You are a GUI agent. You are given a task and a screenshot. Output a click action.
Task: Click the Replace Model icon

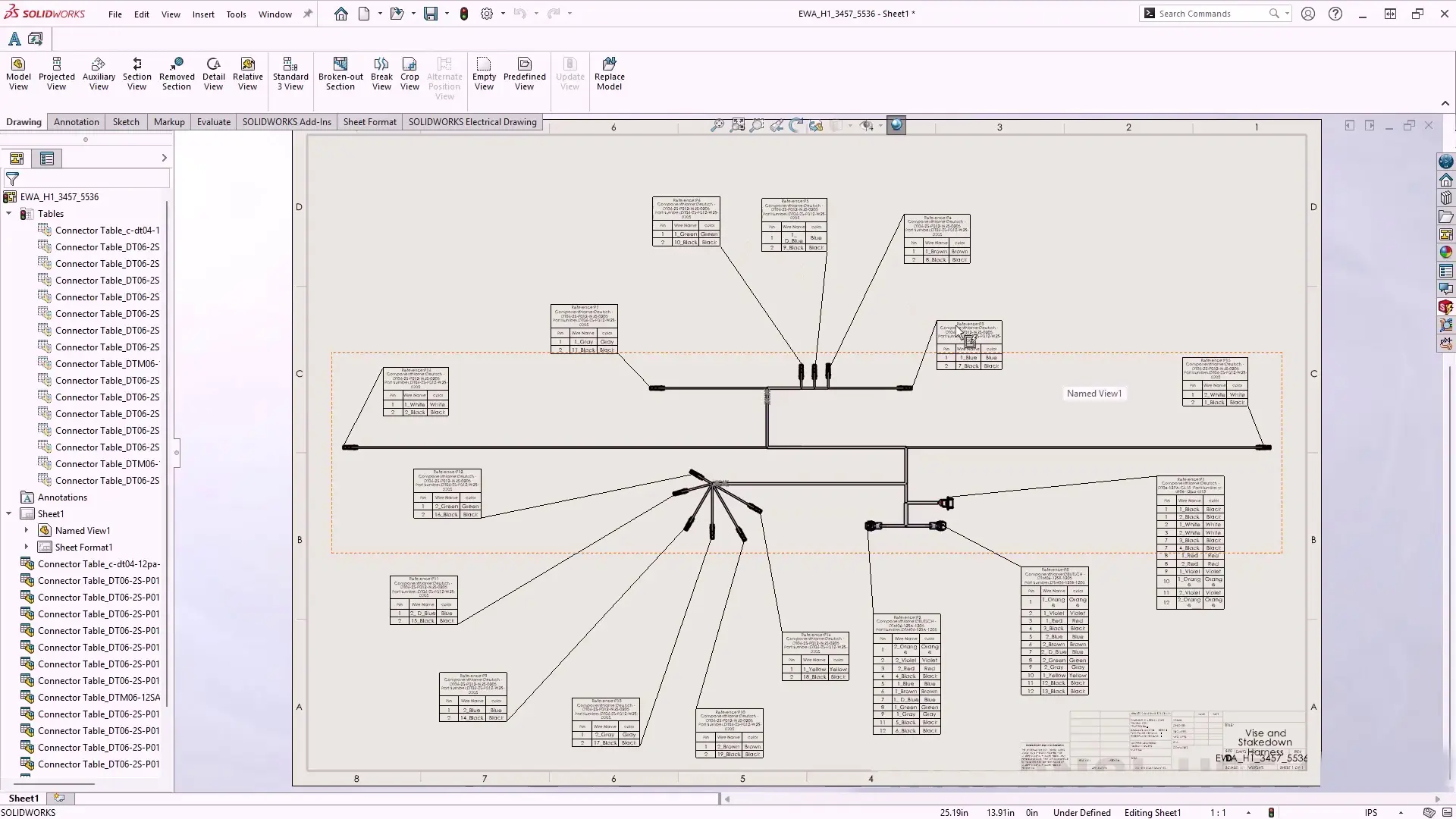(x=609, y=74)
